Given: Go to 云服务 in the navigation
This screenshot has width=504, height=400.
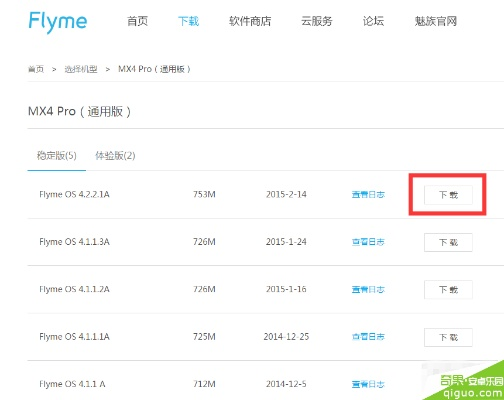Looking at the screenshot, I should pyautogui.click(x=317, y=21).
